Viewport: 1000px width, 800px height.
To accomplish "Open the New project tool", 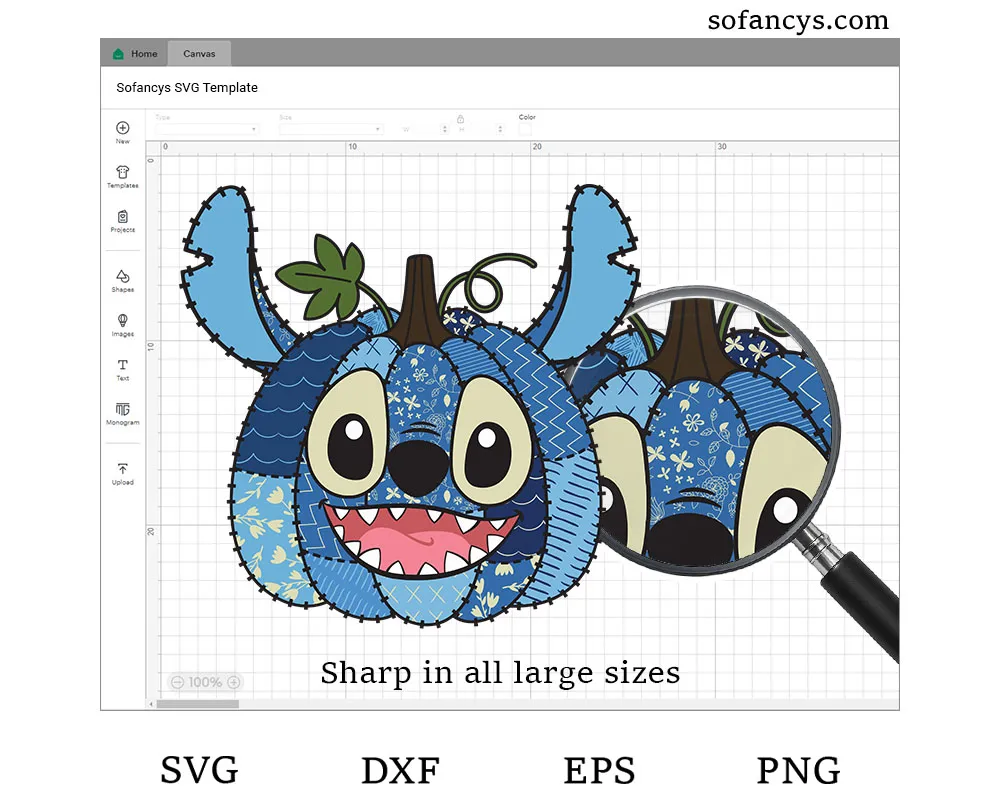I will coord(123,133).
